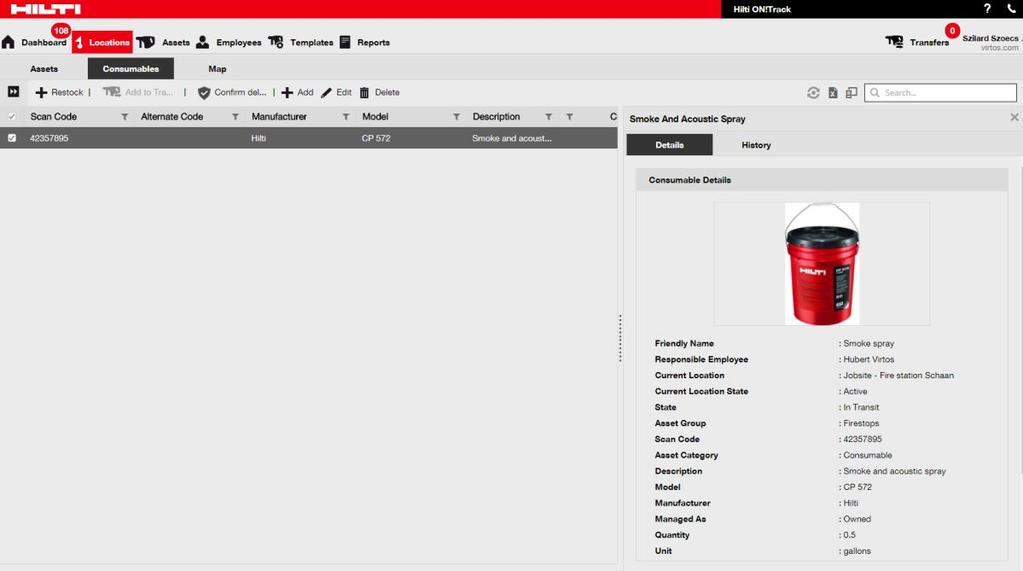The width and height of the screenshot is (1023, 571).
Task: Open the help question mark icon
Action: pyautogui.click(x=987, y=8)
